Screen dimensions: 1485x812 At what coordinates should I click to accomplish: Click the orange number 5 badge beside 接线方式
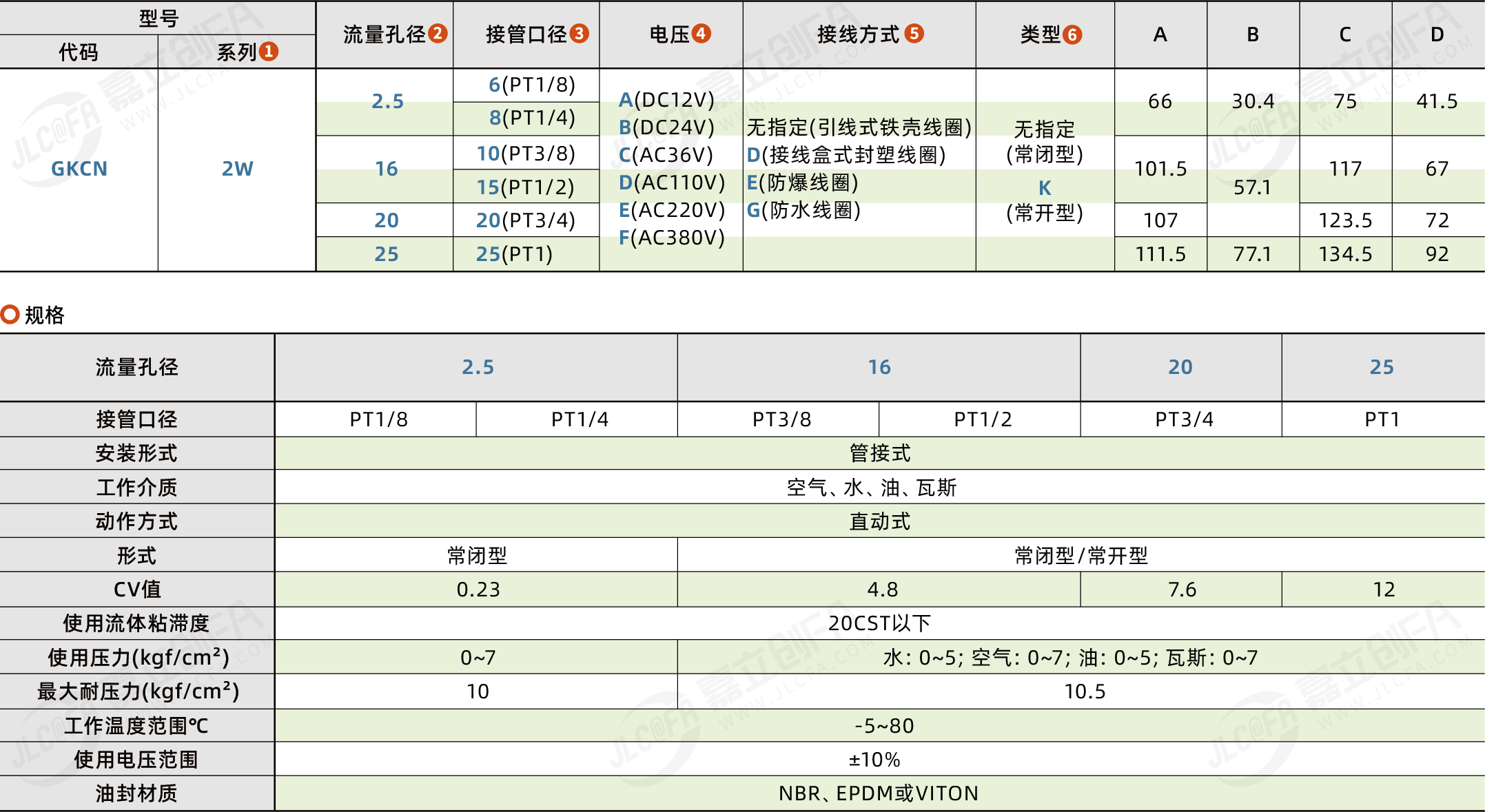pyautogui.click(x=914, y=33)
